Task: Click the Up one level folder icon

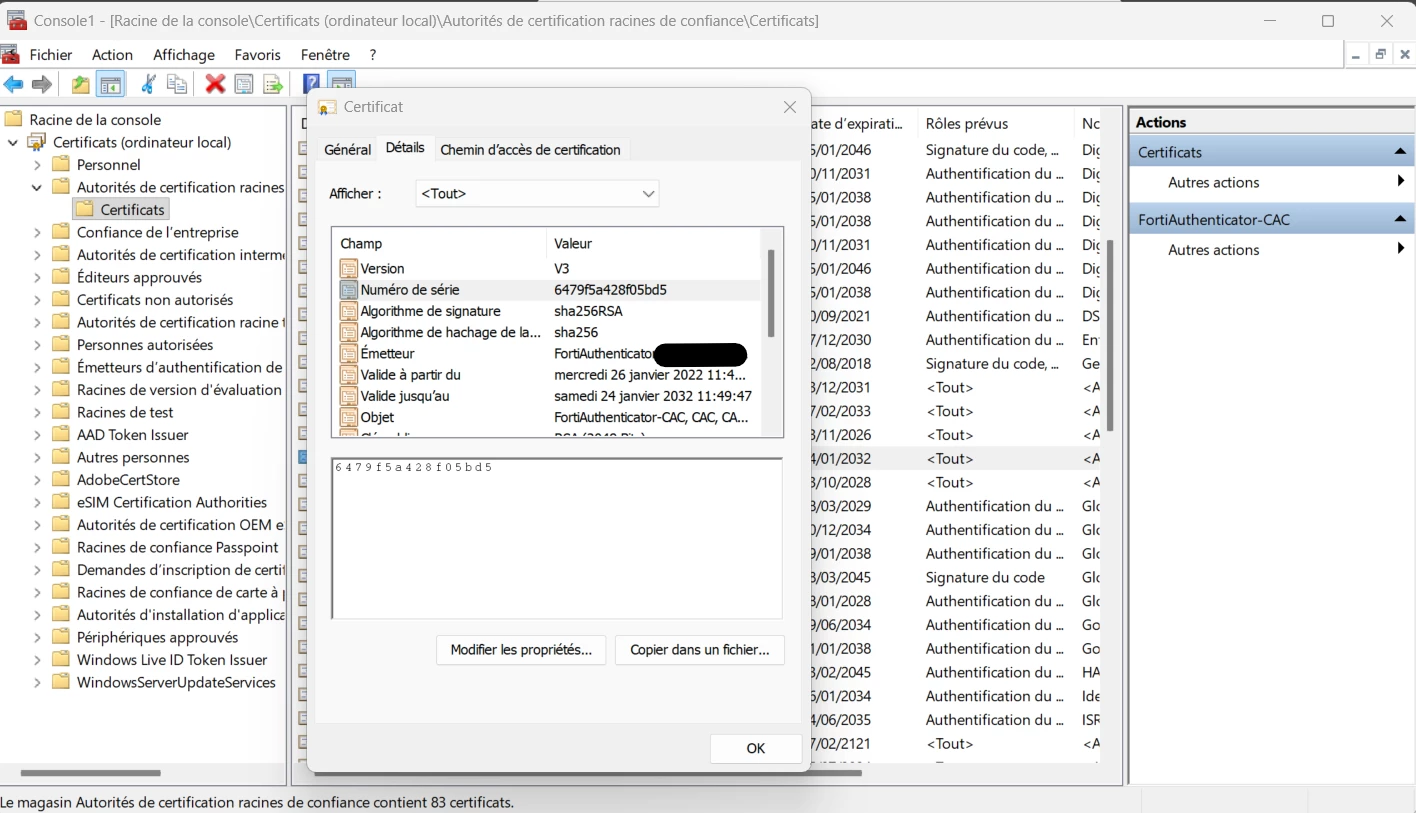Action: pos(80,85)
